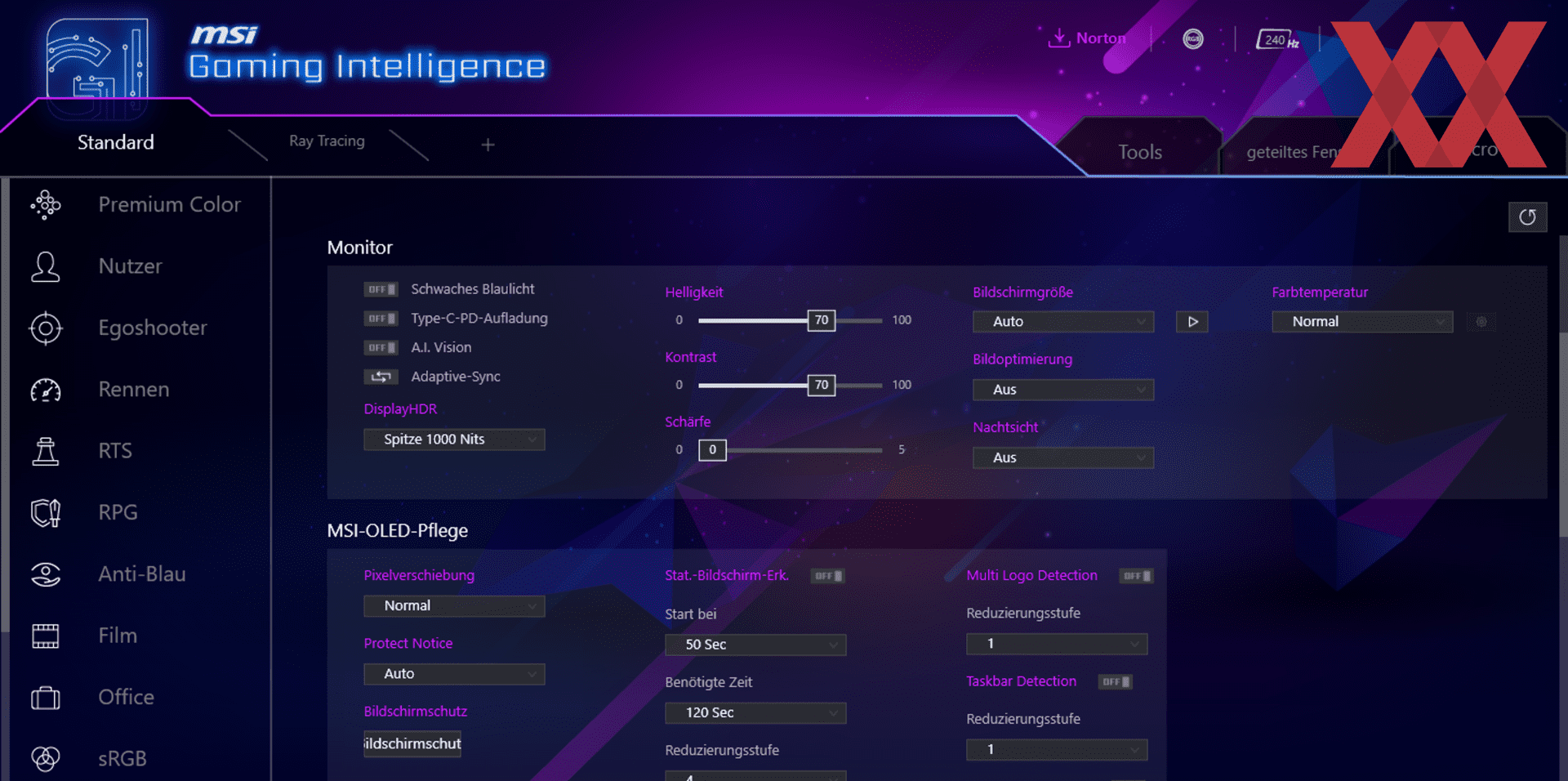Open DisplayHDR dropdown showing Spitze 1000 Nits
Screen dimensions: 1568x781
pos(454,440)
